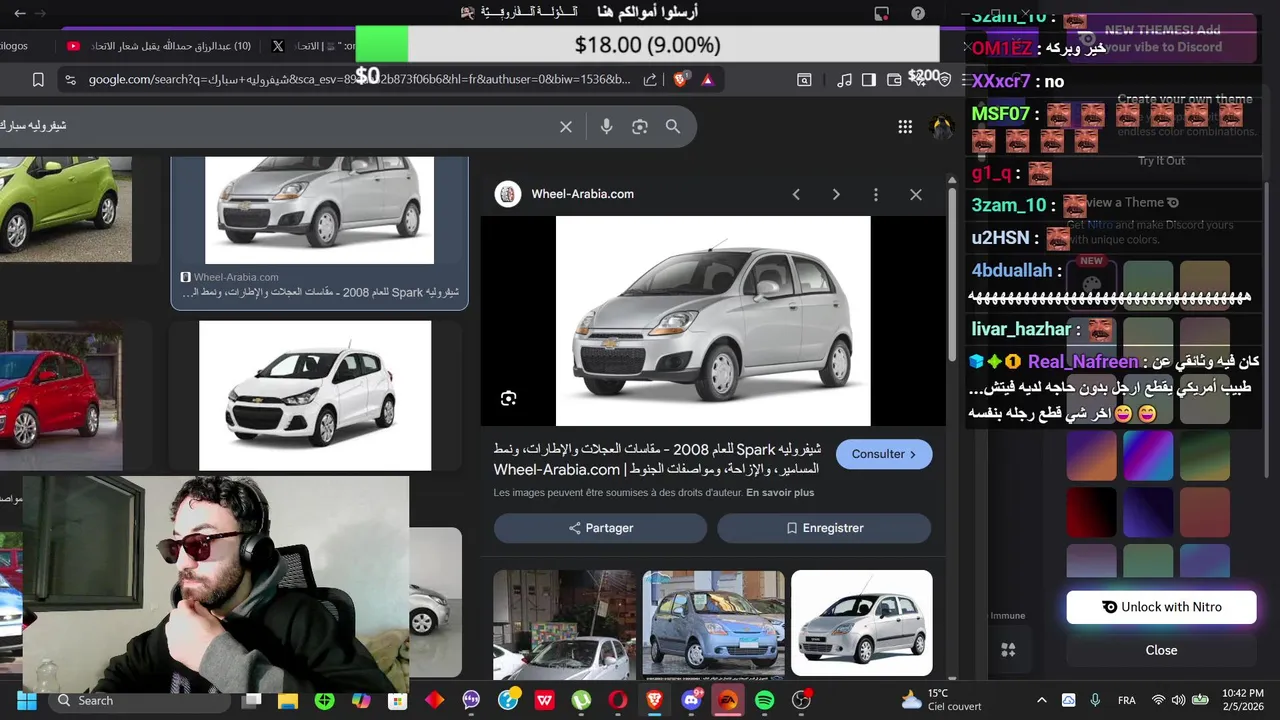Select the dark red Discord theme swatch

[x=1091, y=513]
